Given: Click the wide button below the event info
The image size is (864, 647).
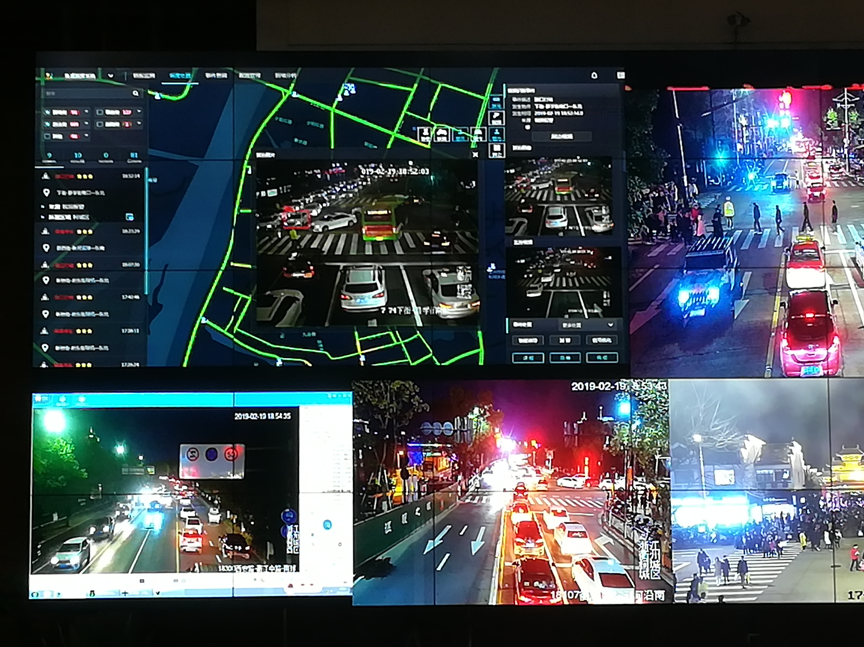Looking at the screenshot, I should point(563,136).
